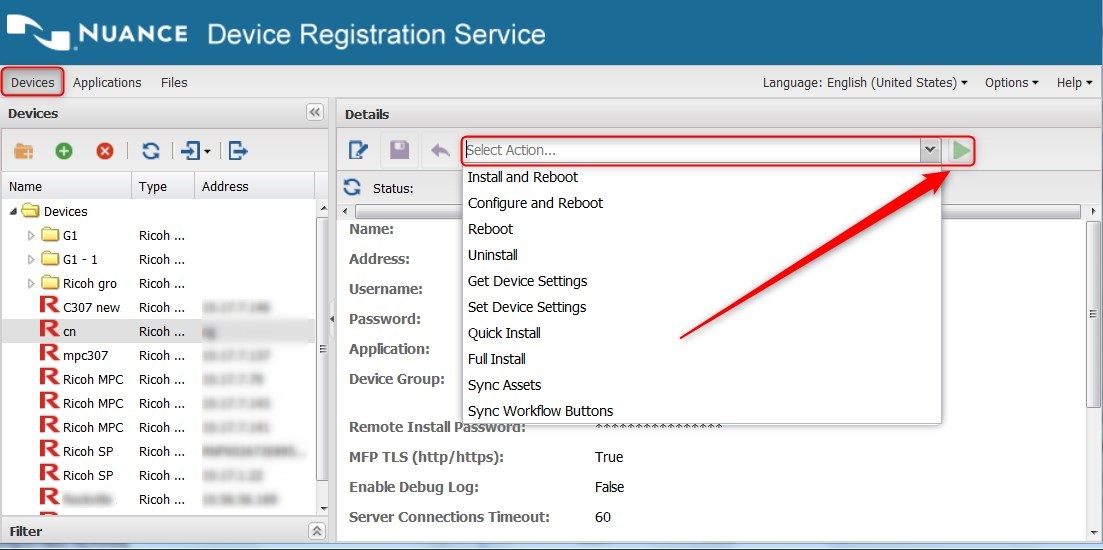Open the Options menu

pyautogui.click(x=1012, y=82)
